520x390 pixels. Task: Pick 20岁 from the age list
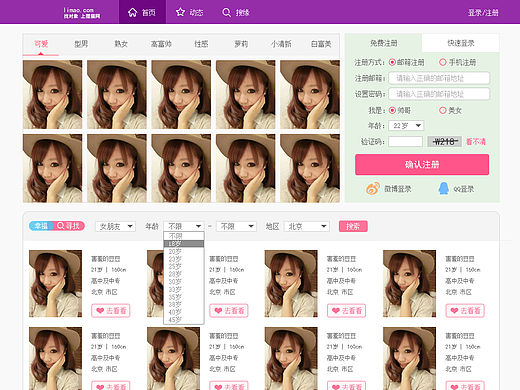point(184,251)
